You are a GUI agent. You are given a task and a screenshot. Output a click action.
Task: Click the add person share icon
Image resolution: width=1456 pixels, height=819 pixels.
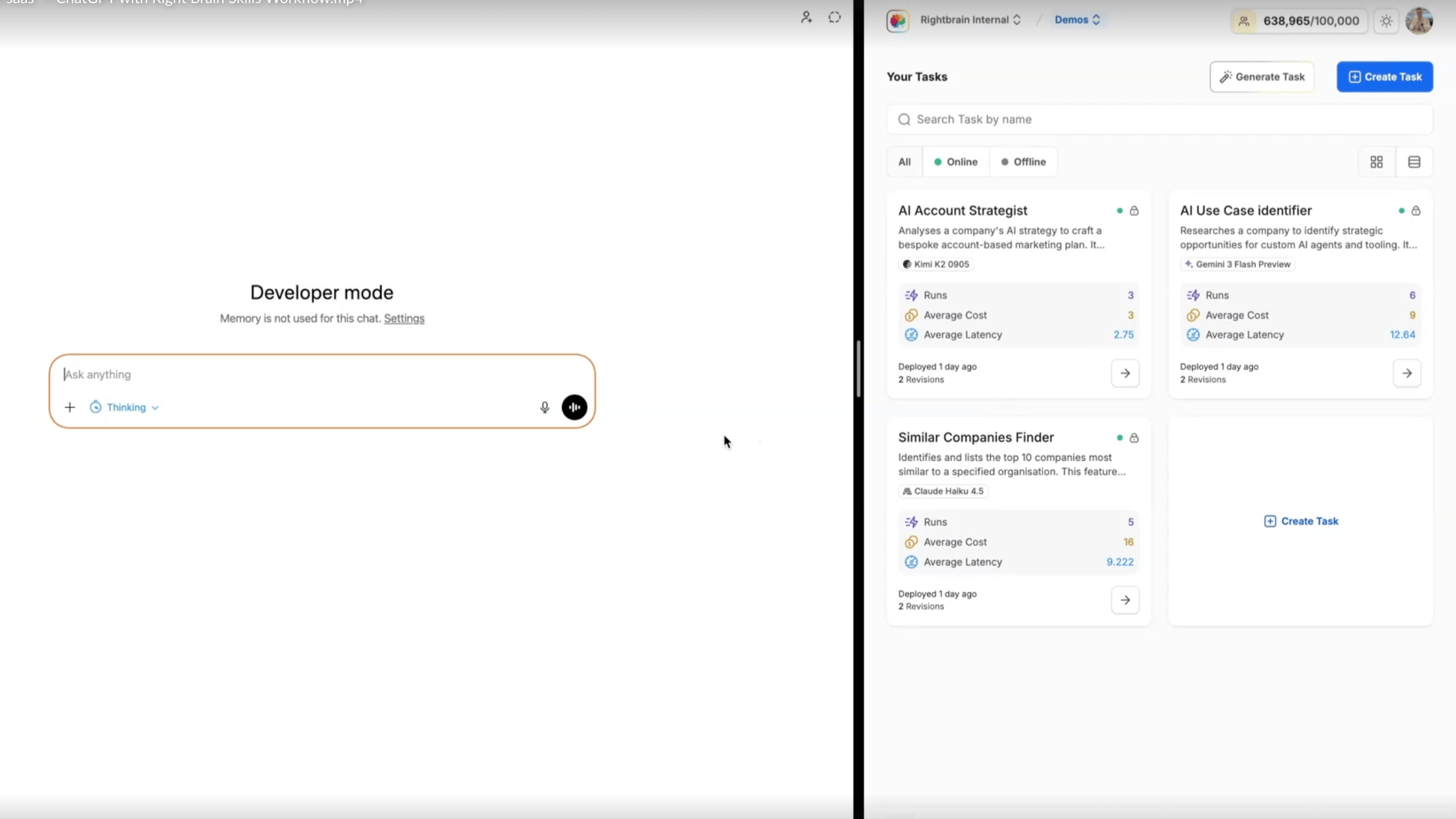[806, 18]
